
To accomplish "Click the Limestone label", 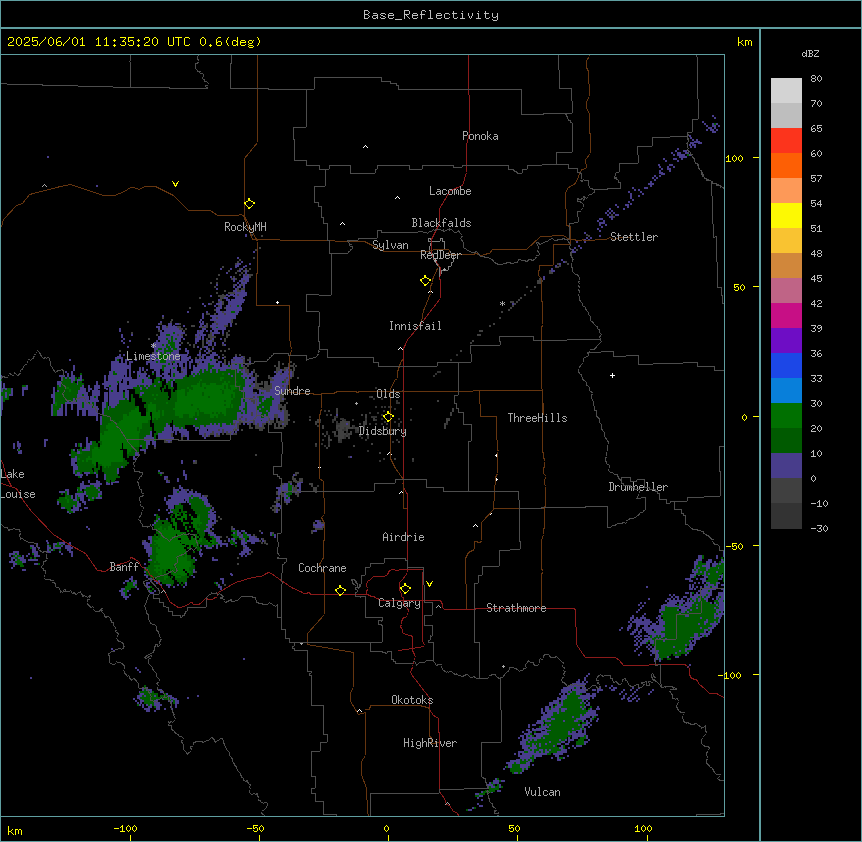I will point(153,356).
